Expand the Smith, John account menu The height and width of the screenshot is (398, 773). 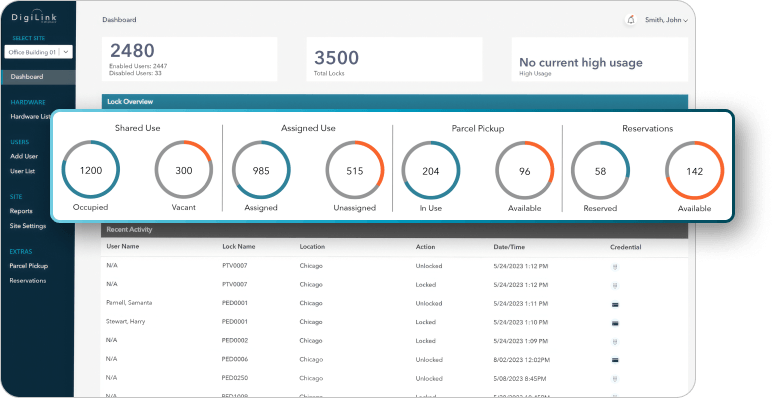(666, 20)
